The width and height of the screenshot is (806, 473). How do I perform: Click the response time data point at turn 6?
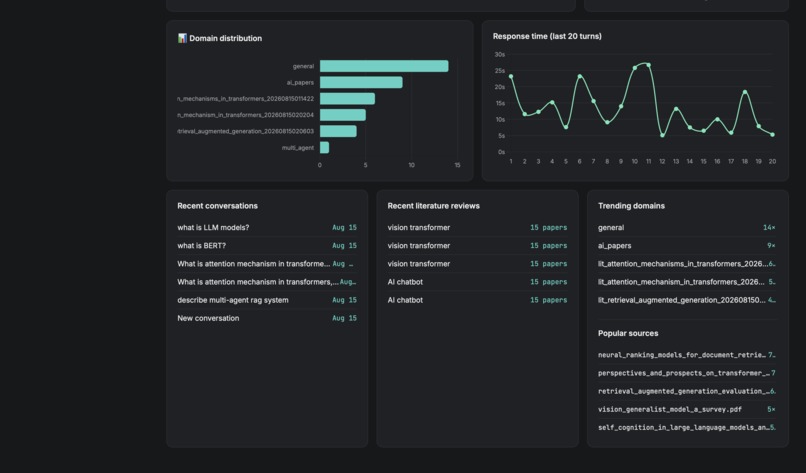(579, 77)
